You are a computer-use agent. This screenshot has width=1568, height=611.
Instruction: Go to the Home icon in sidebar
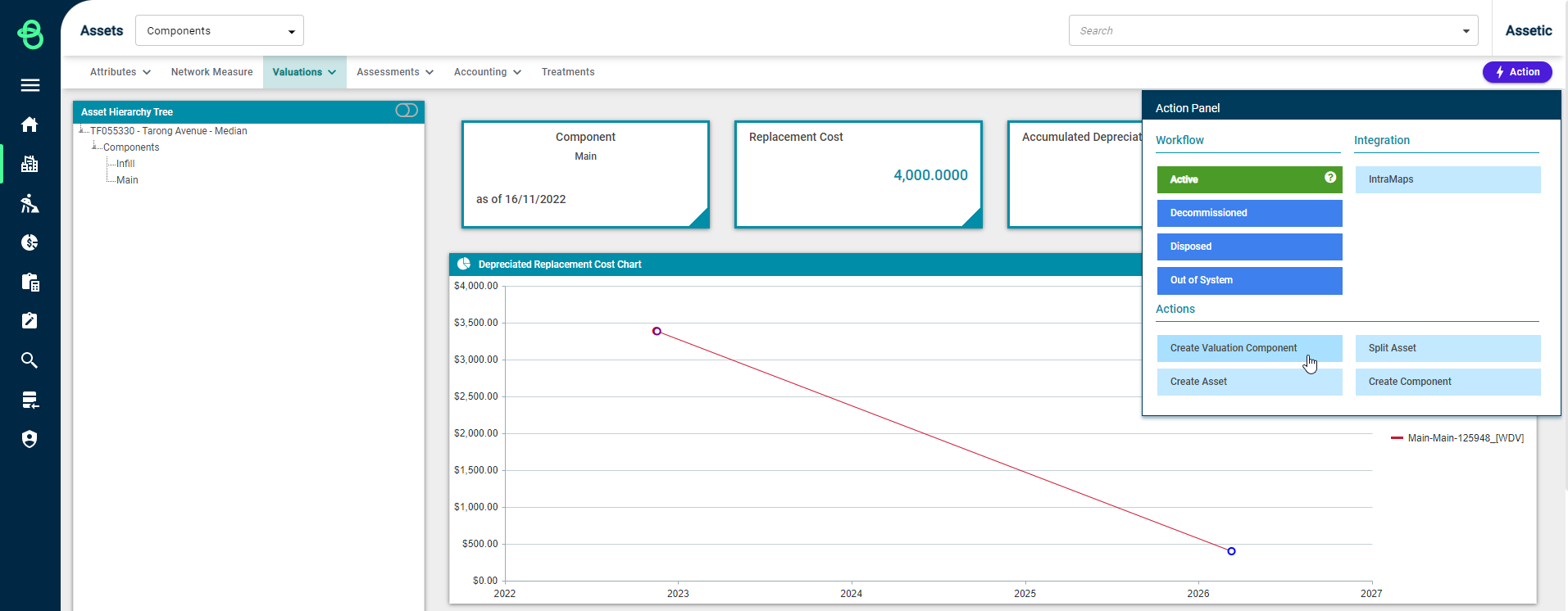click(x=30, y=124)
